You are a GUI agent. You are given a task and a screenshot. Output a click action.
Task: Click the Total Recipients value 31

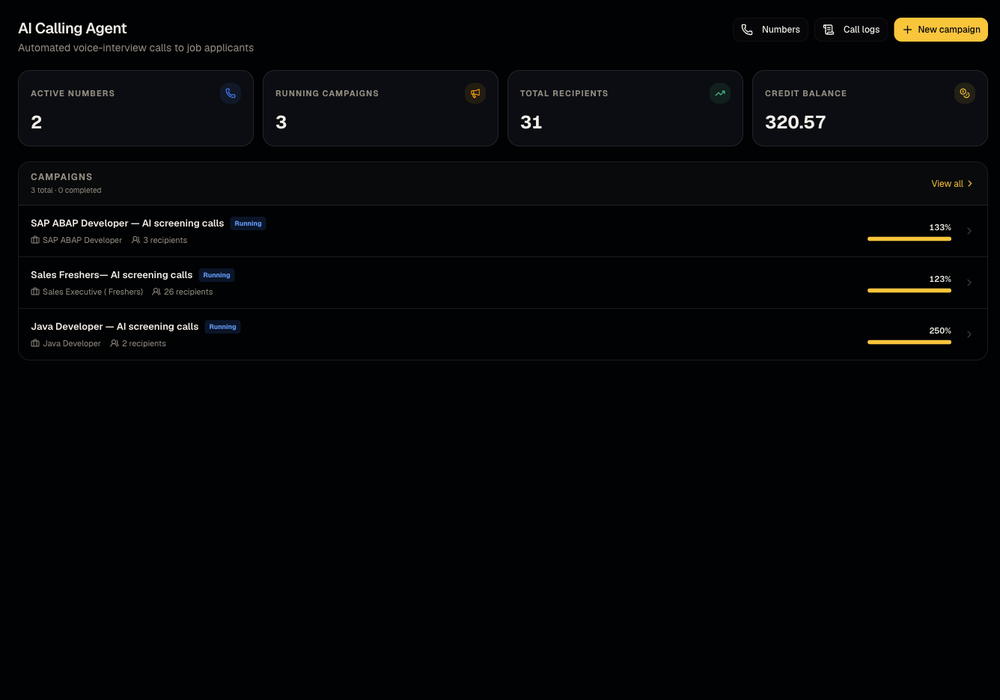coord(531,122)
